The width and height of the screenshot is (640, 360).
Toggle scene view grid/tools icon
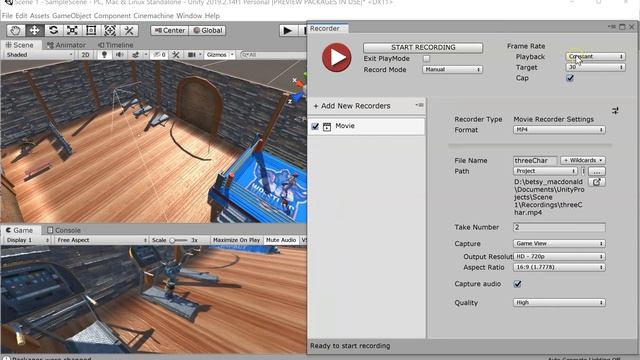(176, 55)
